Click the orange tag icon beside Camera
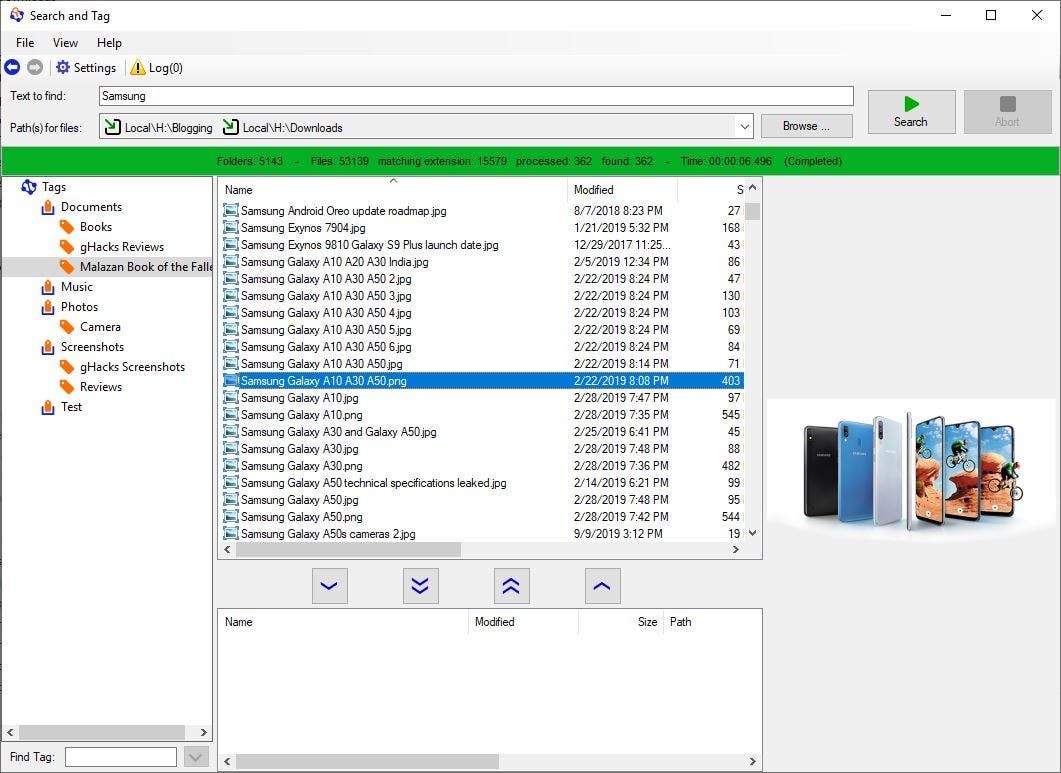Screen dimensions: 1061x773 pos(66,327)
